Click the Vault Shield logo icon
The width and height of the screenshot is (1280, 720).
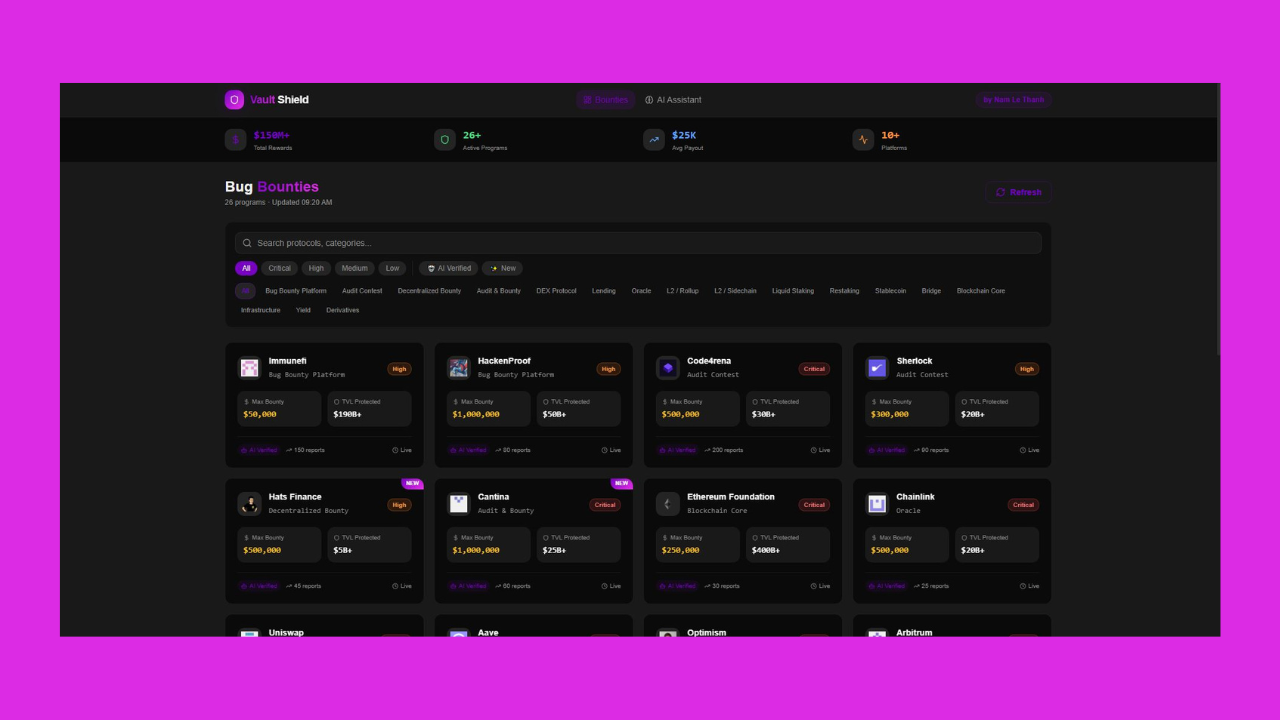235,100
